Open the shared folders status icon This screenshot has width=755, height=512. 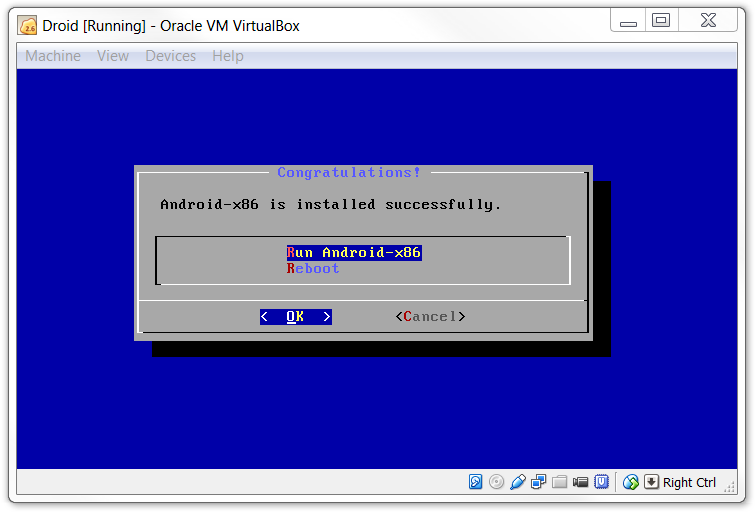coord(560,482)
